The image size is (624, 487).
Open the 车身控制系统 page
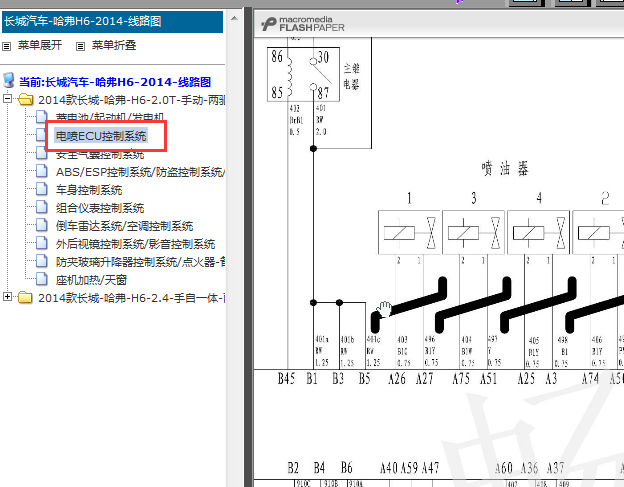(x=89, y=190)
